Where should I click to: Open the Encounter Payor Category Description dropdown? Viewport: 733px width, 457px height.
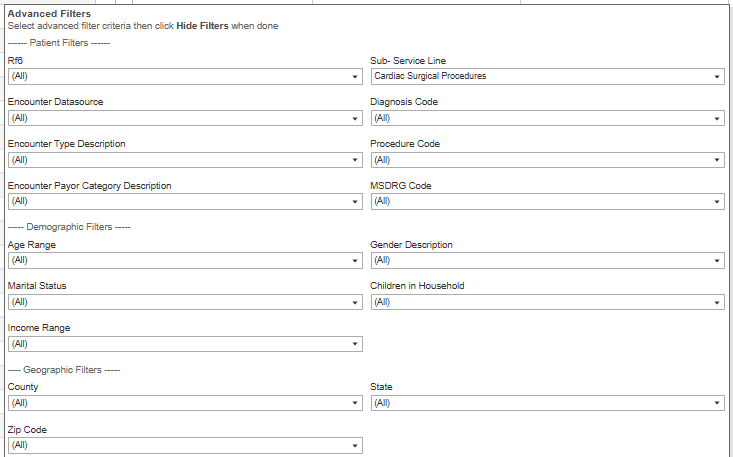184,202
